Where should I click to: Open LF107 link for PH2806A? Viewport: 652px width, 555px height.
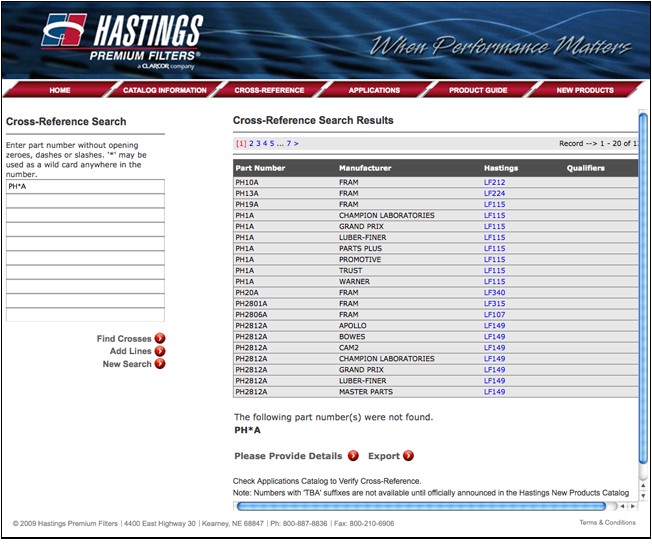pos(494,315)
